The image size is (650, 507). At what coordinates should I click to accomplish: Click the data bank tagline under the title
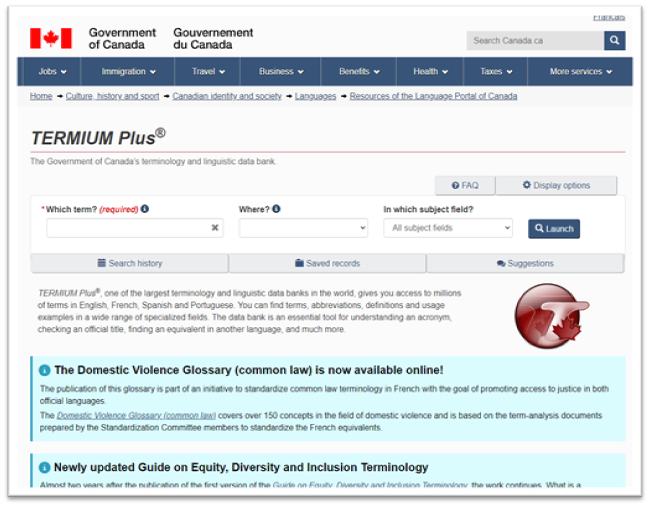[x=153, y=161]
